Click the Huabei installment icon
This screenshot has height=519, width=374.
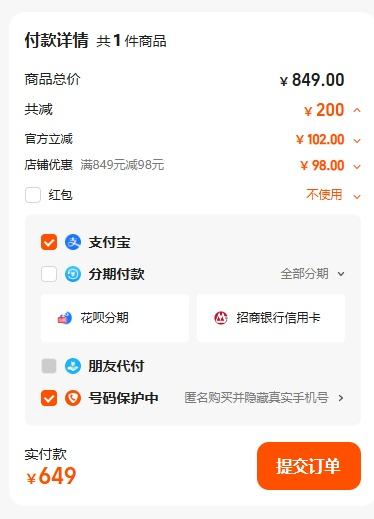point(65,318)
